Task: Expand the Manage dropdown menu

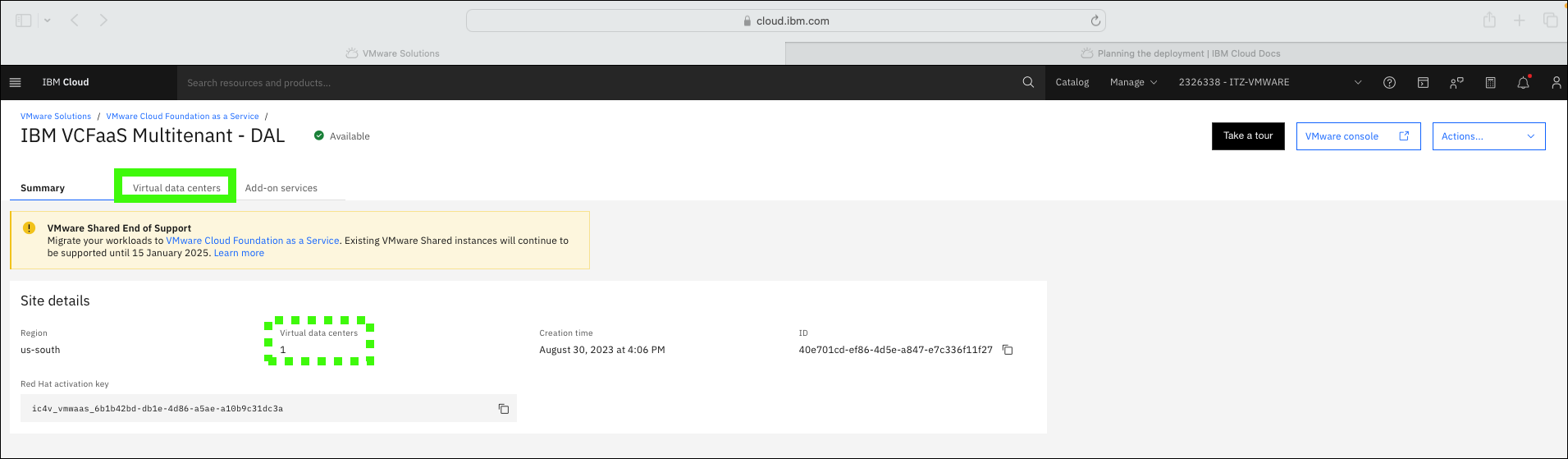Action: coord(1133,82)
